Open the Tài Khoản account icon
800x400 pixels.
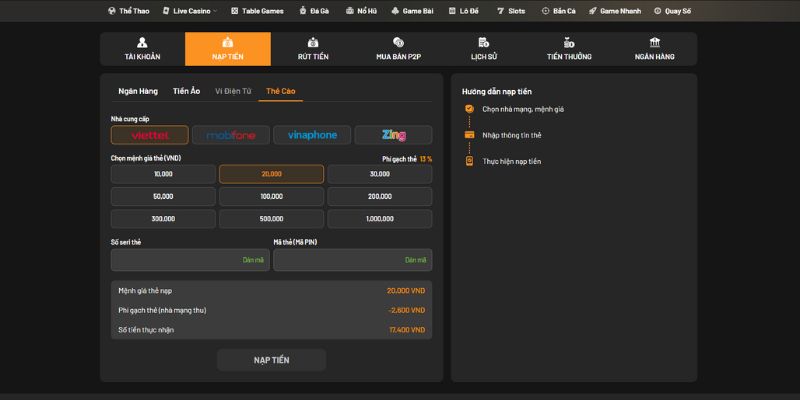tap(142, 43)
